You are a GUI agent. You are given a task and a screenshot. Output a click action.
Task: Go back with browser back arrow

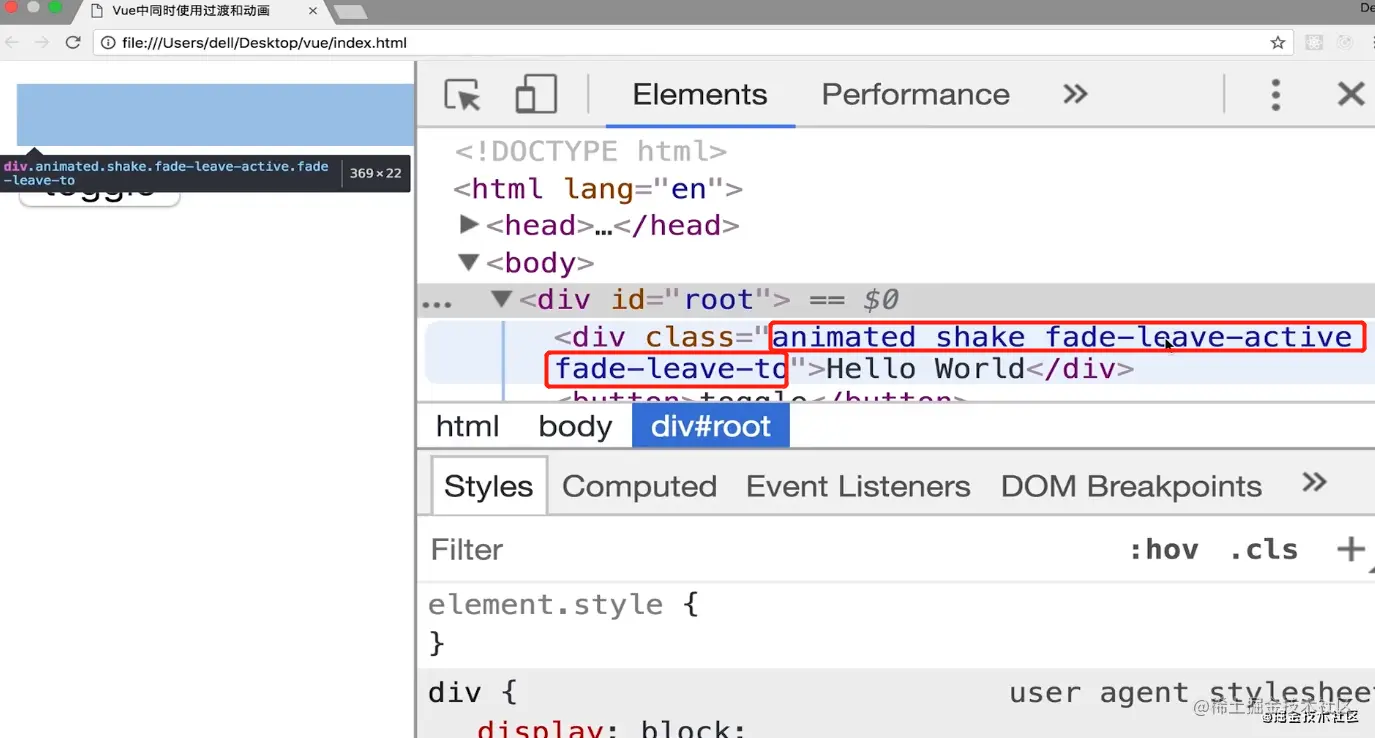click(12, 42)
